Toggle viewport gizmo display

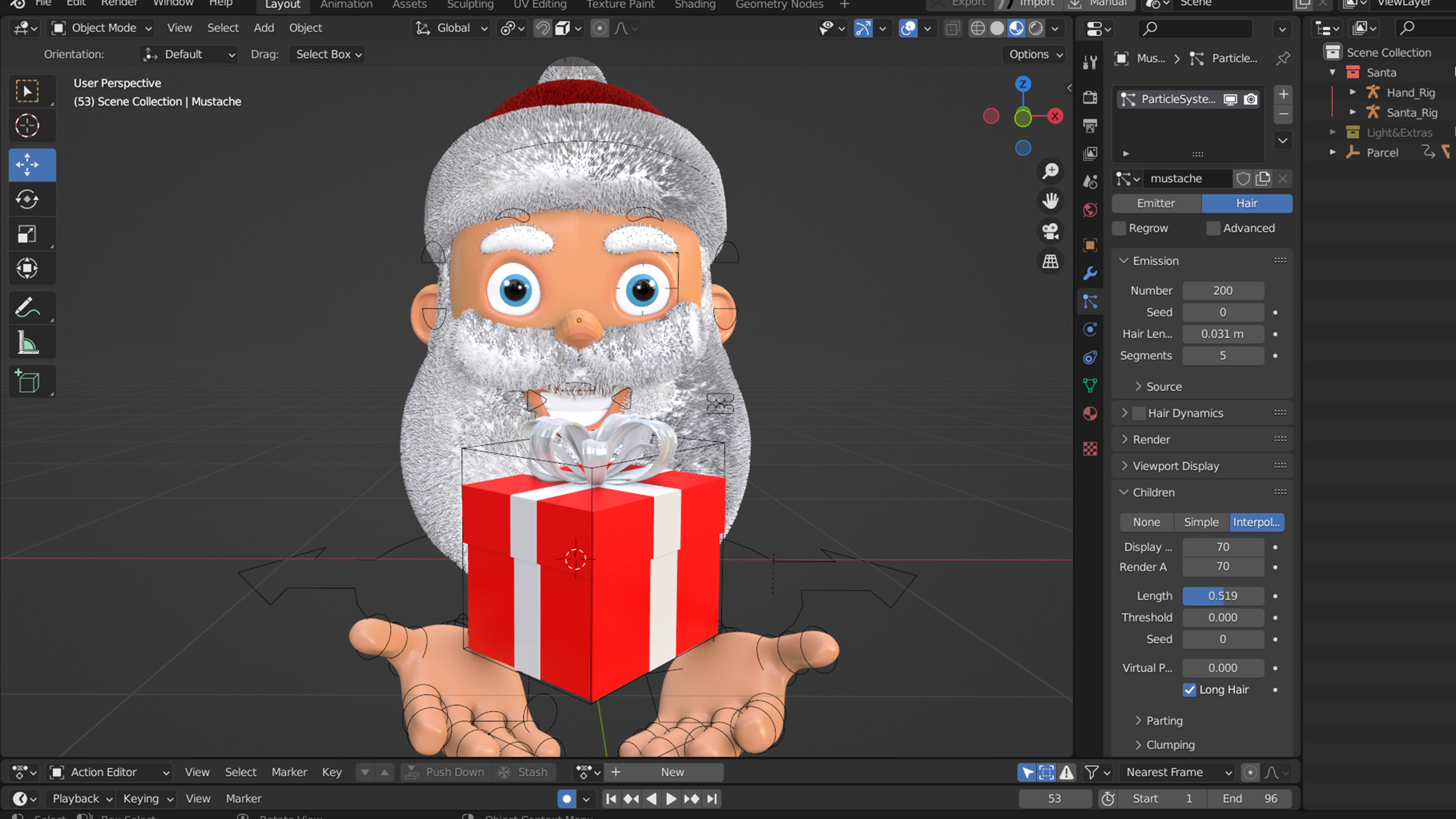pos(863,28)
